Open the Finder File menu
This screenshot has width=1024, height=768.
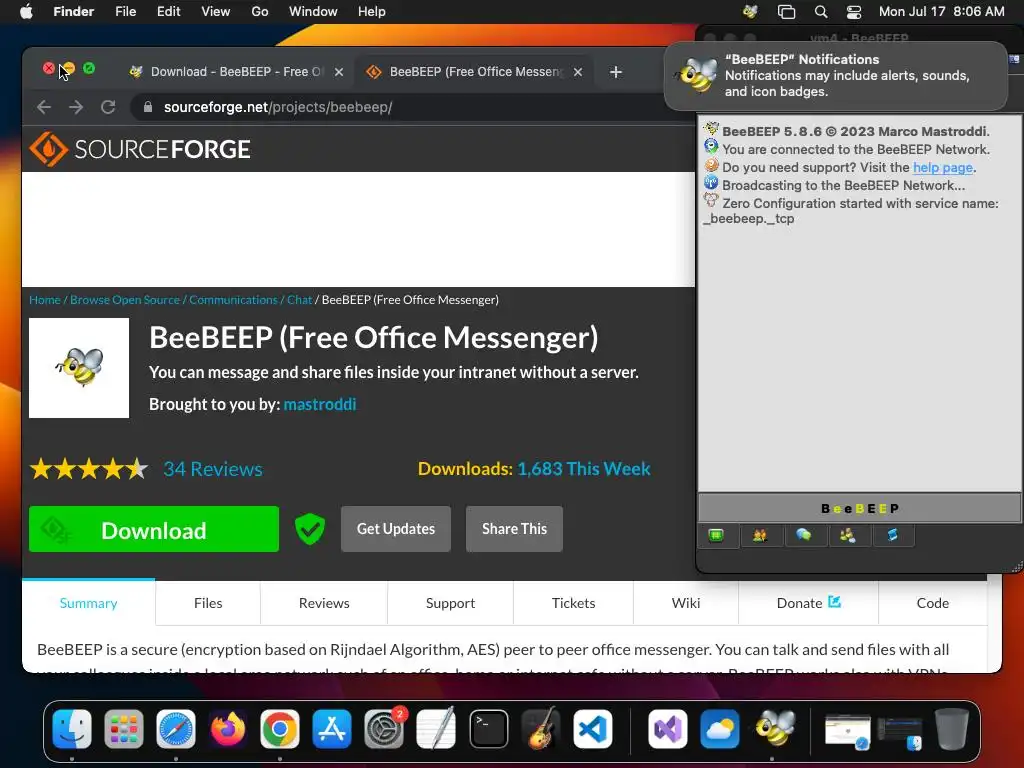[x=125, y=11]
